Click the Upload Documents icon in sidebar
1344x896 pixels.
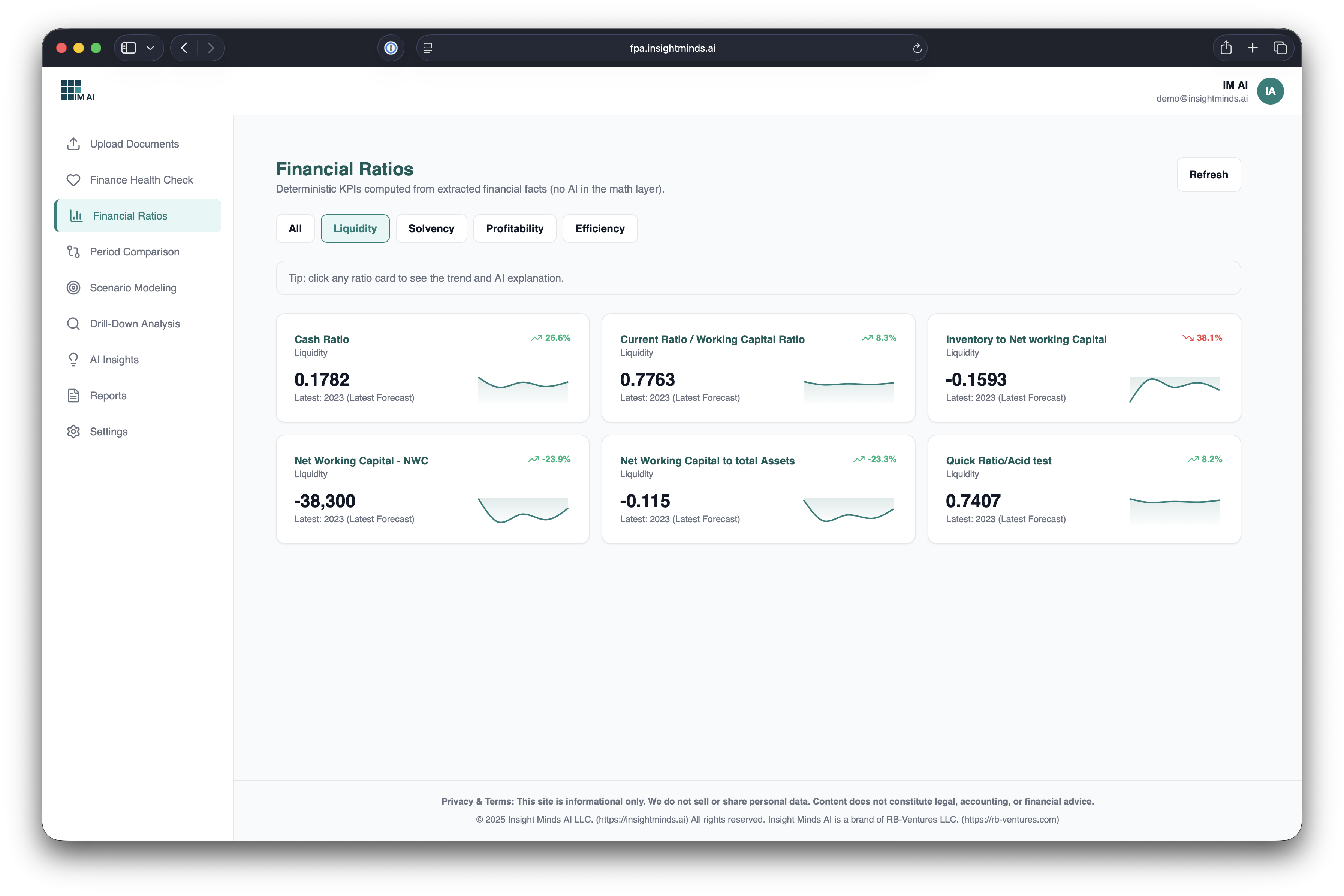(73, 144)
